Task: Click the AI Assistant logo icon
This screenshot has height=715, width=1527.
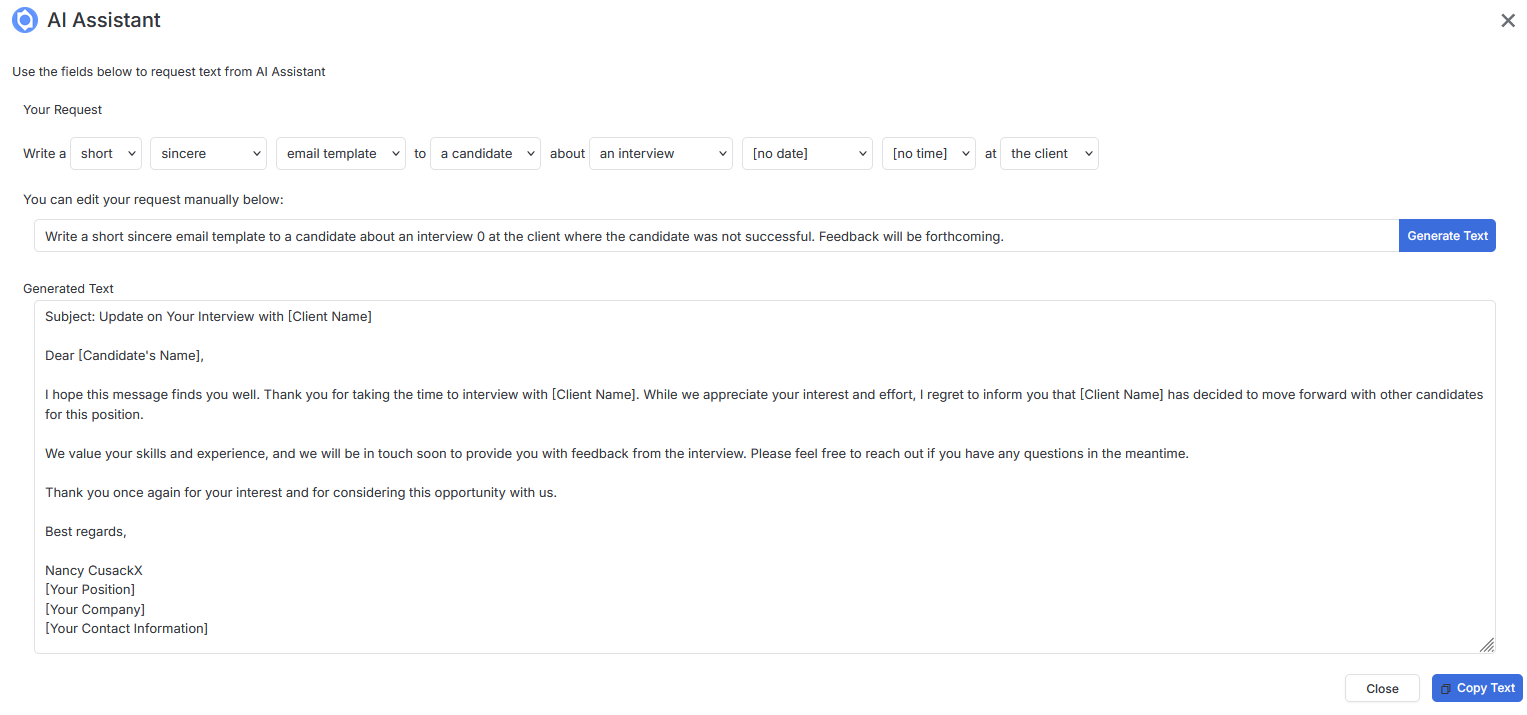Action: pos(24,20)
